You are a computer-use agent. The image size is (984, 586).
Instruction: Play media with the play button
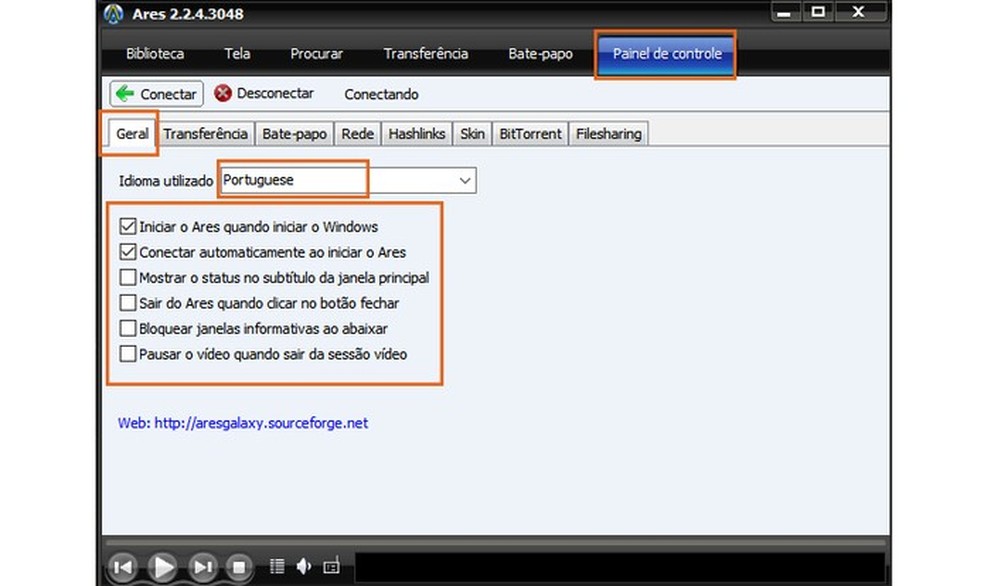(163, 567)
